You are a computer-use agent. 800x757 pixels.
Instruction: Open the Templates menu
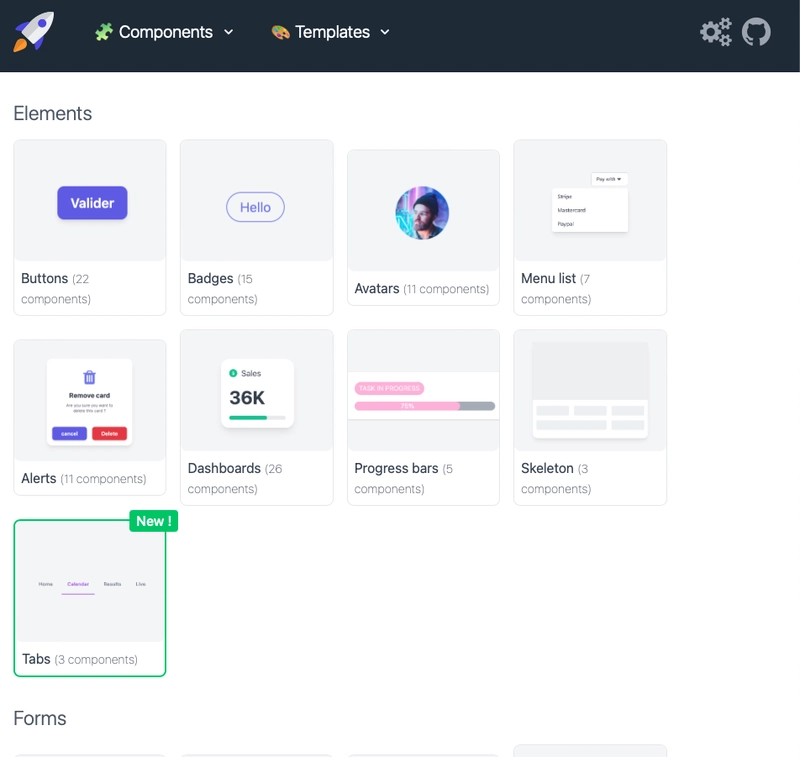(332, 32)
